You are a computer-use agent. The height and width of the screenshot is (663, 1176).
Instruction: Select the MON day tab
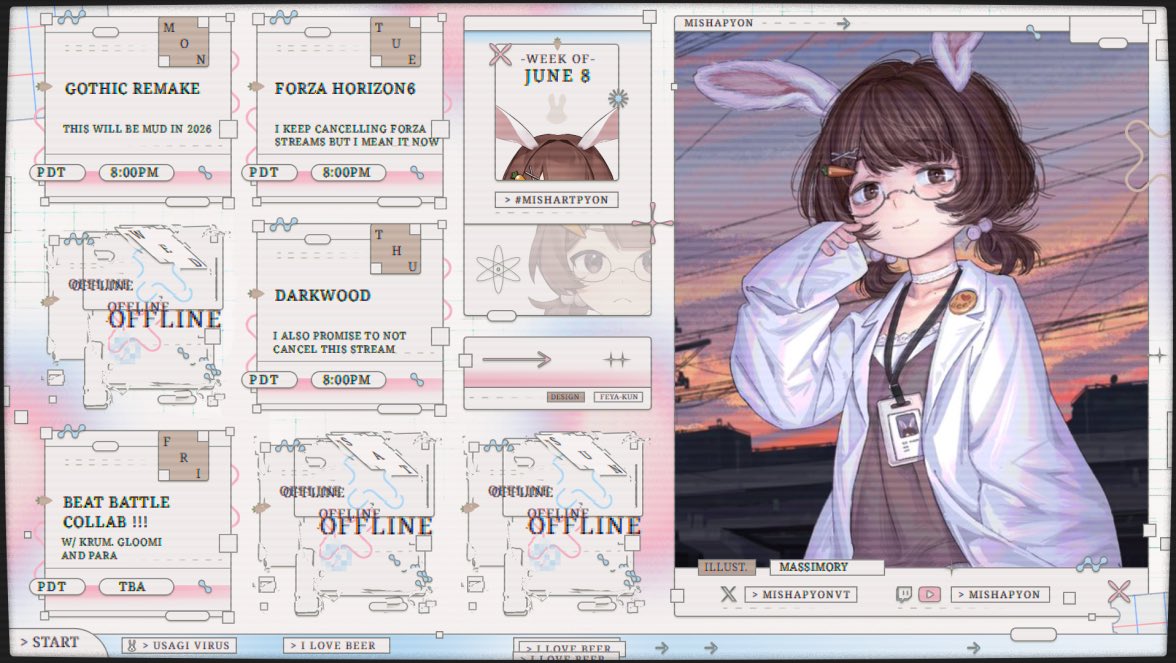(x=184, y=43)
